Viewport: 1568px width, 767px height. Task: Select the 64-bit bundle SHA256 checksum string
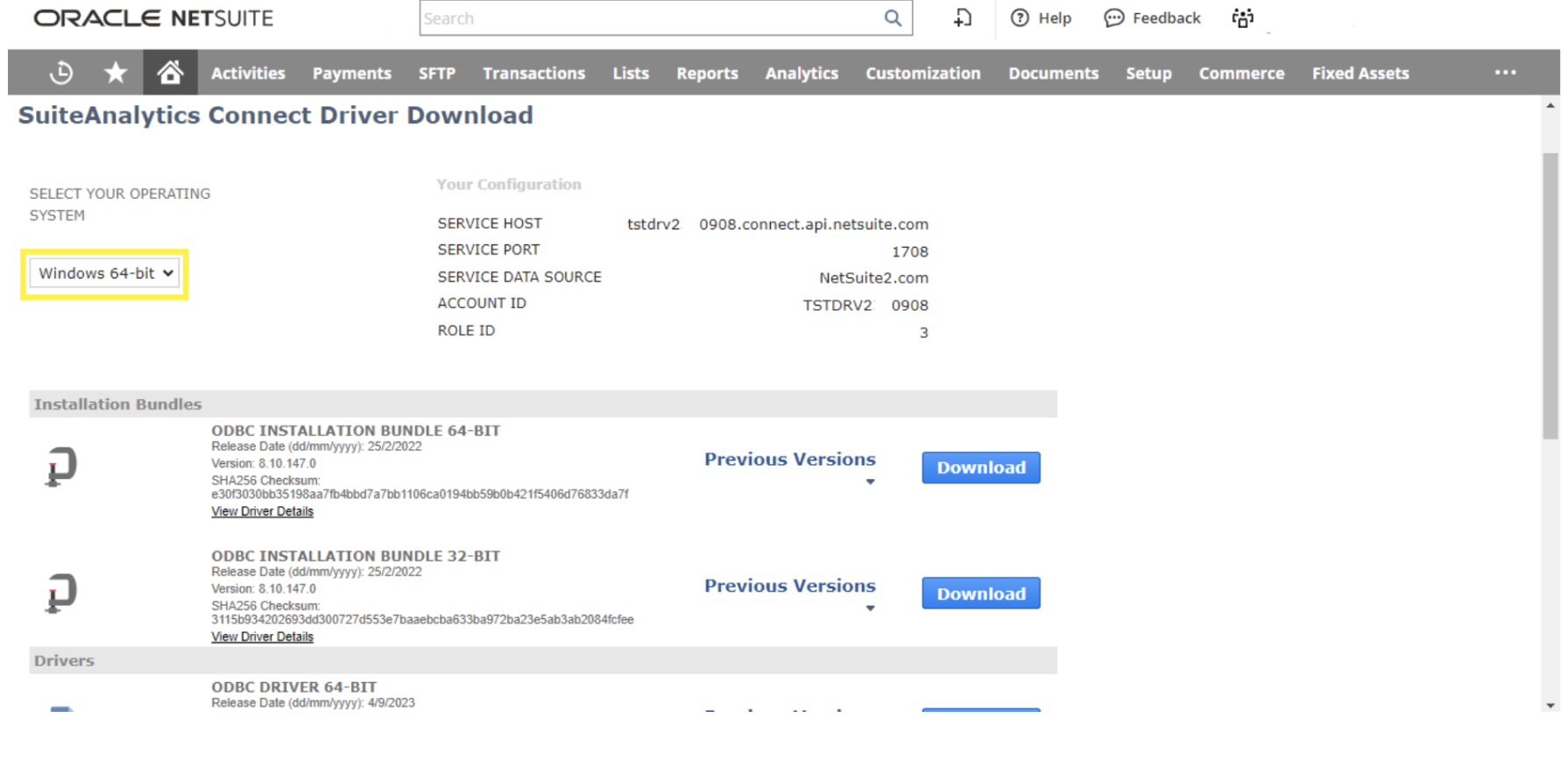click(x=420, y=494)
